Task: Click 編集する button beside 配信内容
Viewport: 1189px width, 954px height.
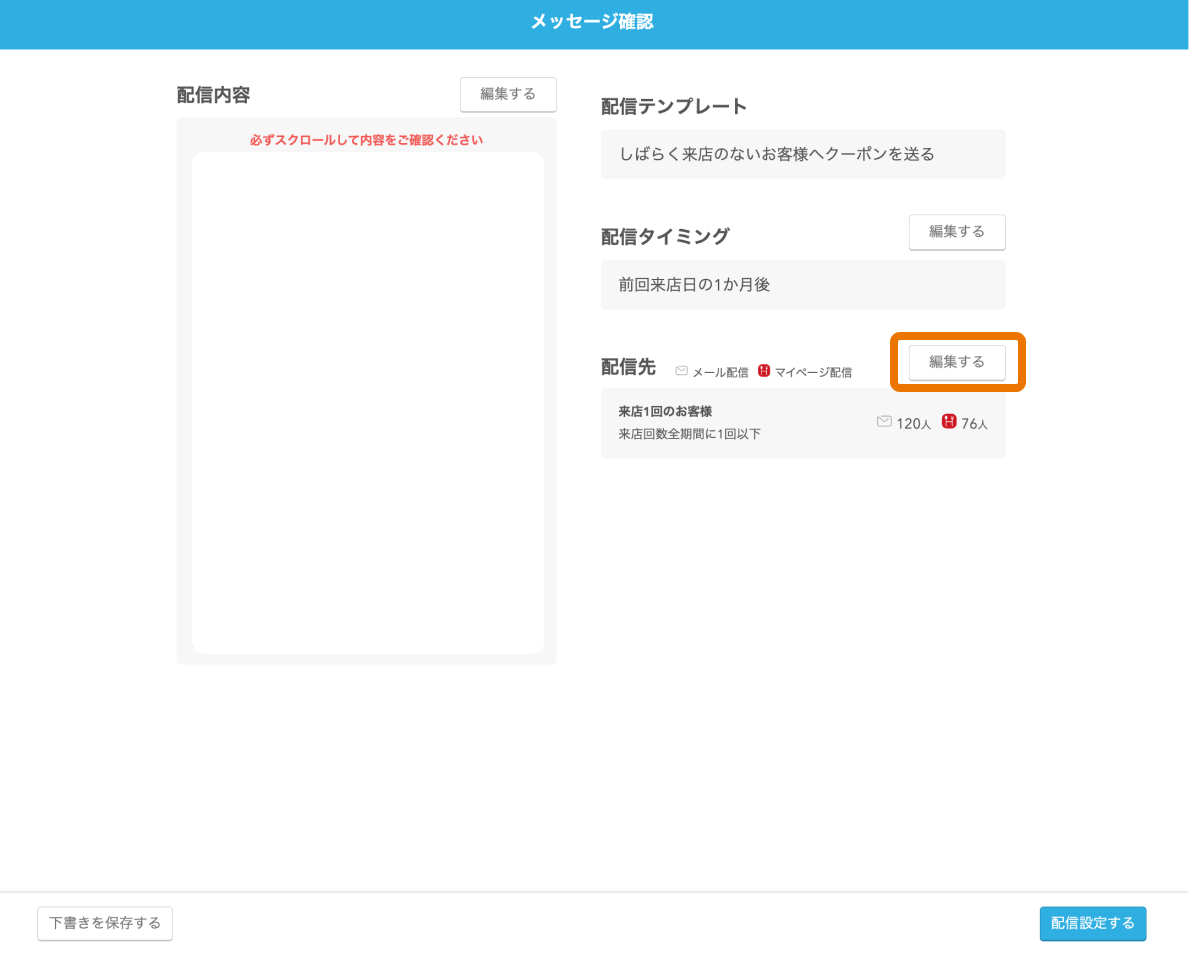Action: coord(508,94)
